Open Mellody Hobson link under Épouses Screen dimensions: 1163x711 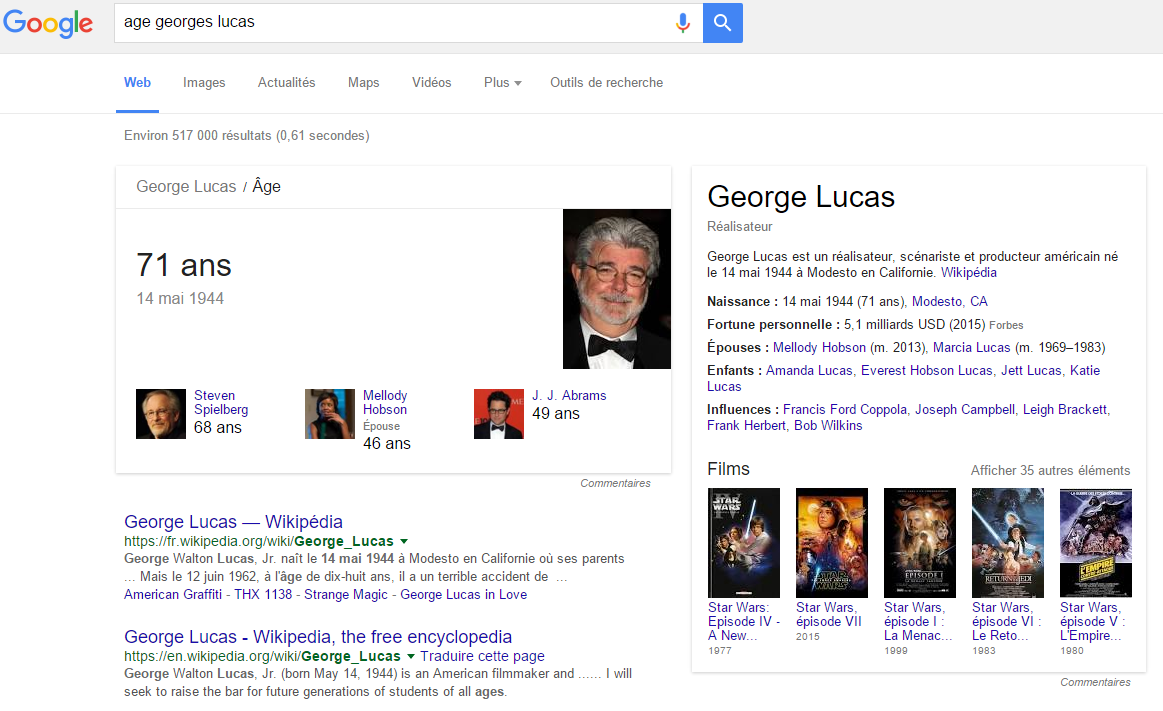[x=819, y=348]
